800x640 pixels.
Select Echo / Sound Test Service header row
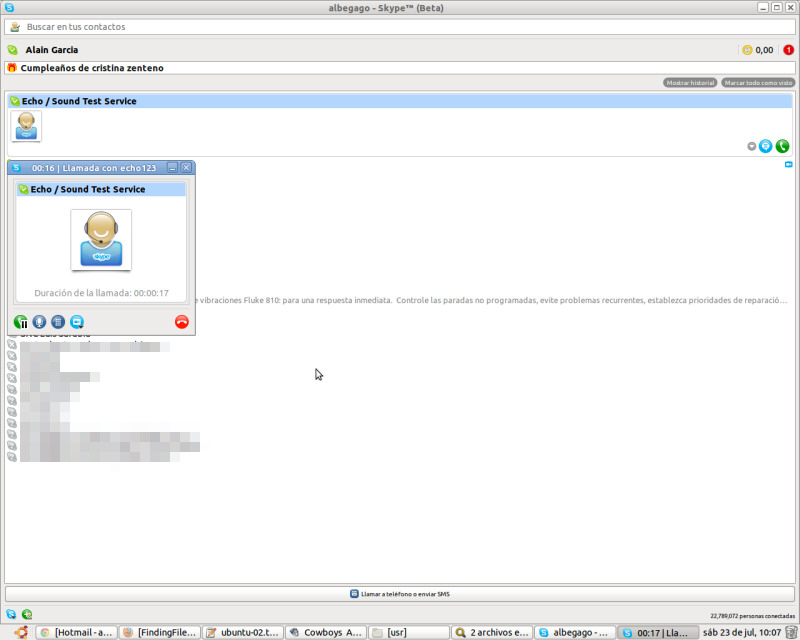(x=400, y=101)
